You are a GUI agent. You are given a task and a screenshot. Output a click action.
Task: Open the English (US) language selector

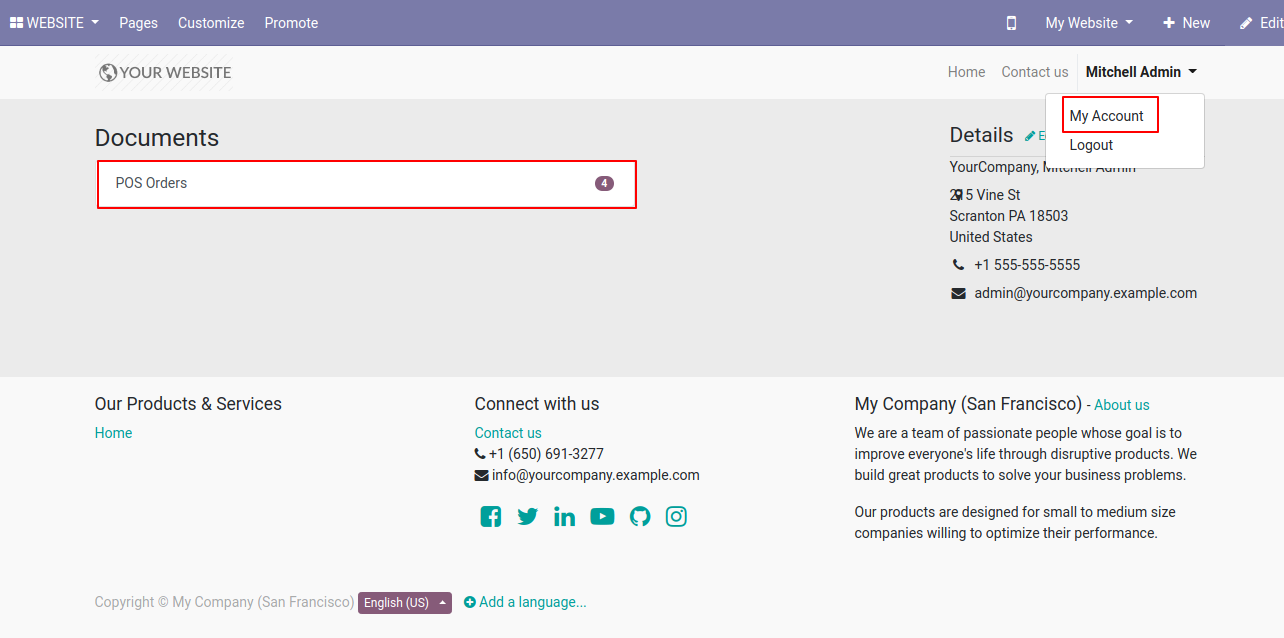405,603
